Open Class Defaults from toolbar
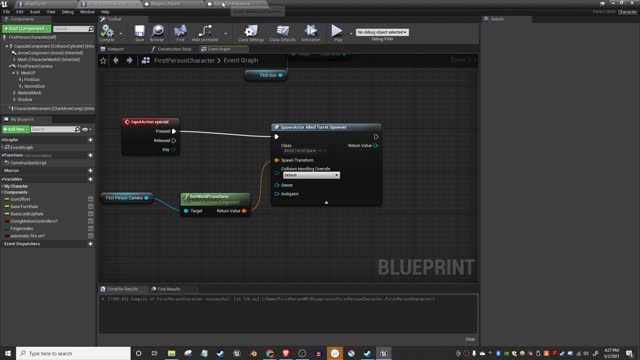 pos(282,33)
